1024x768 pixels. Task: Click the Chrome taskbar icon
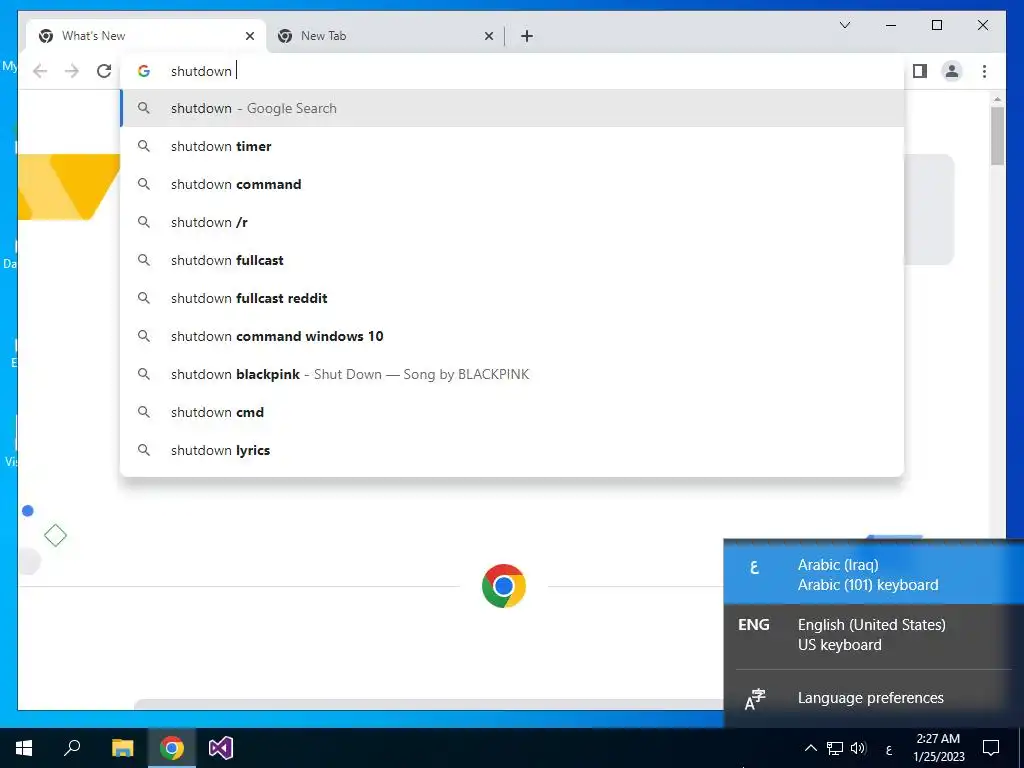[172, 748]
